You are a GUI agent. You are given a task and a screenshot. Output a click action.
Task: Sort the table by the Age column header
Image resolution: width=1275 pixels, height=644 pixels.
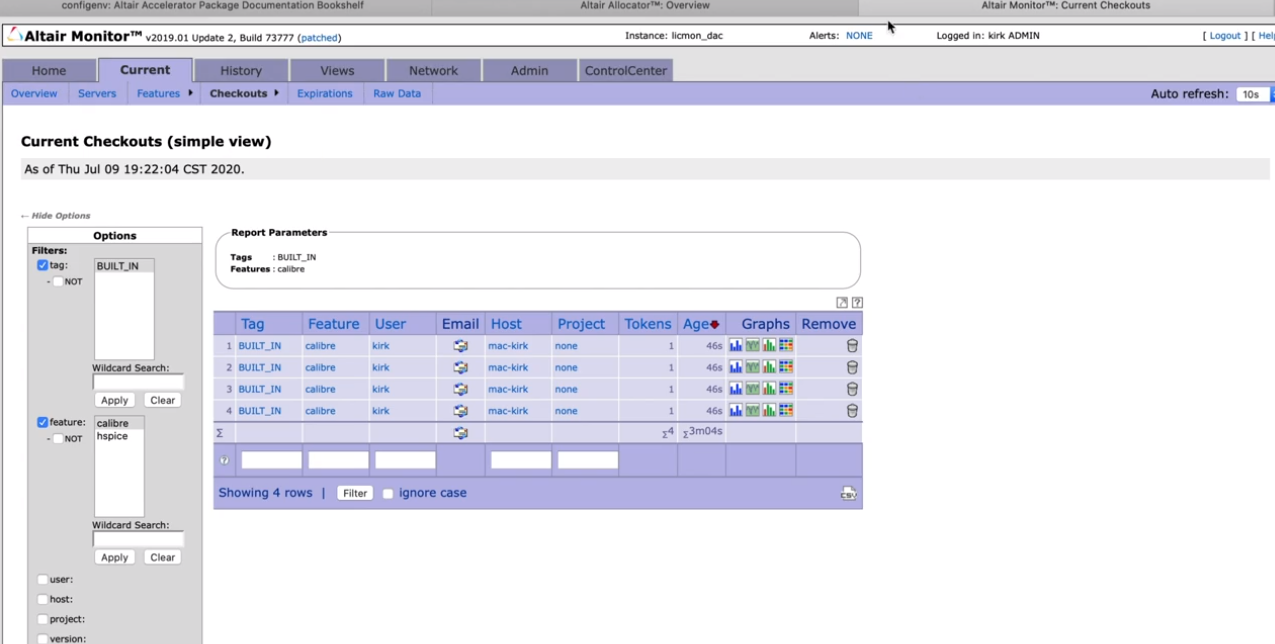pos(696,324)
